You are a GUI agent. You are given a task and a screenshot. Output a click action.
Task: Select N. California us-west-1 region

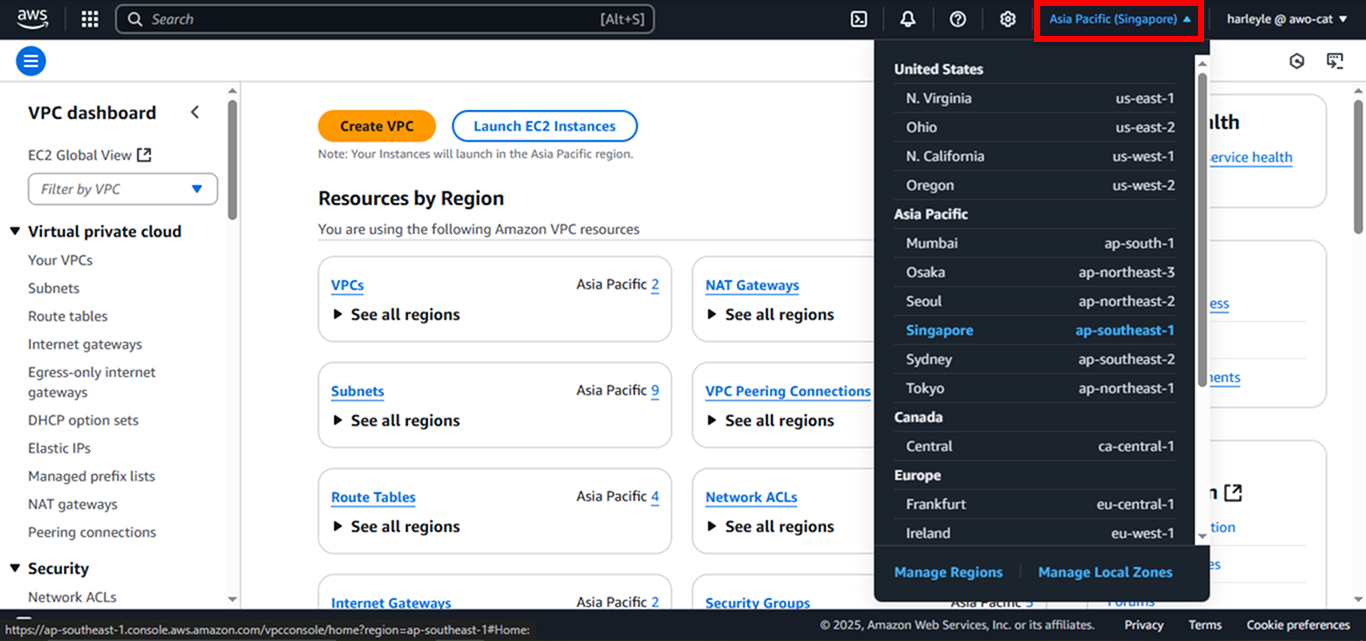coord(1035,156)
